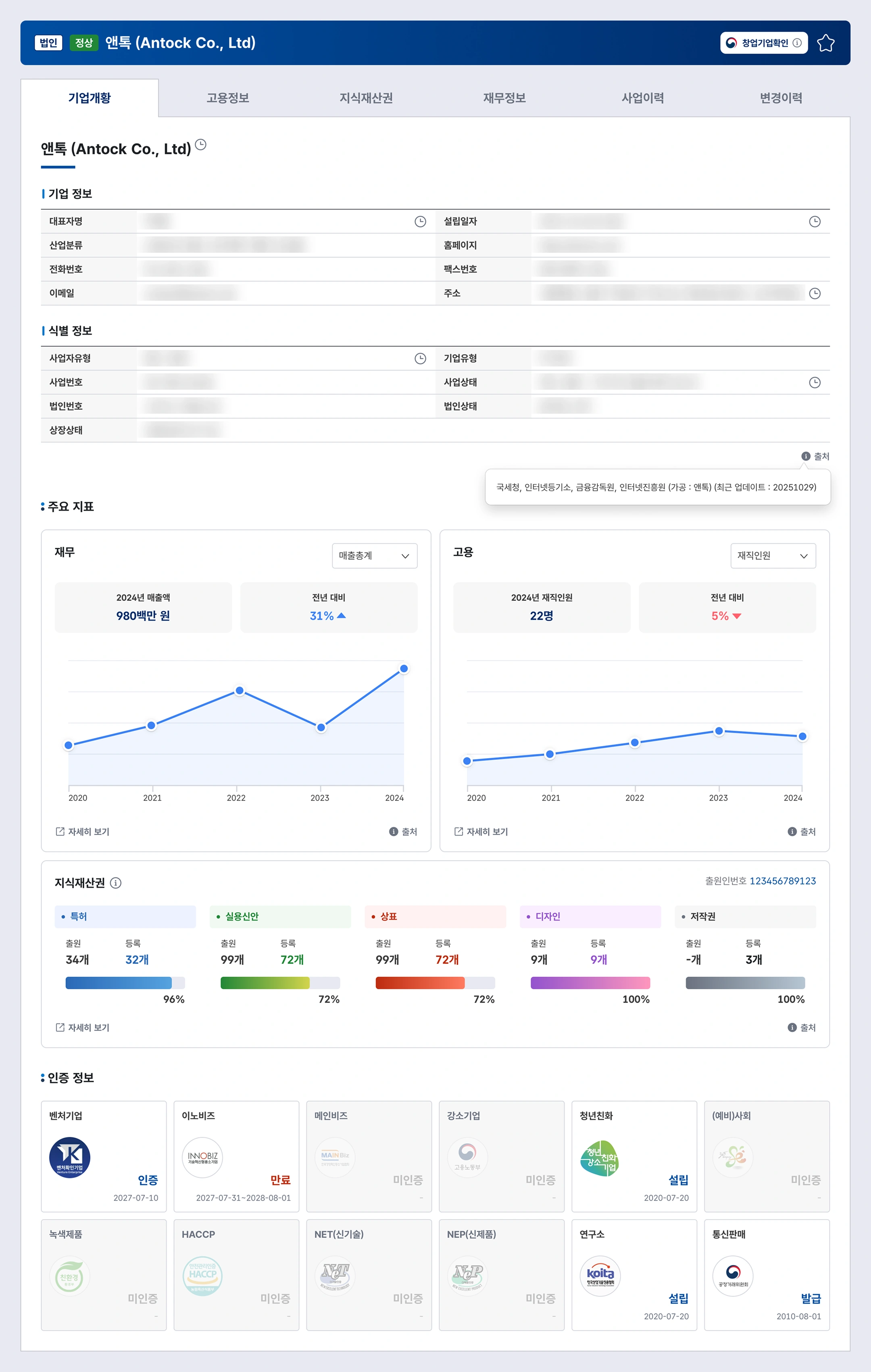Viewport: 871px width, 1372px height.
Task: Click 자세히 보기 link in 고용 card
Action: point(481,832)
